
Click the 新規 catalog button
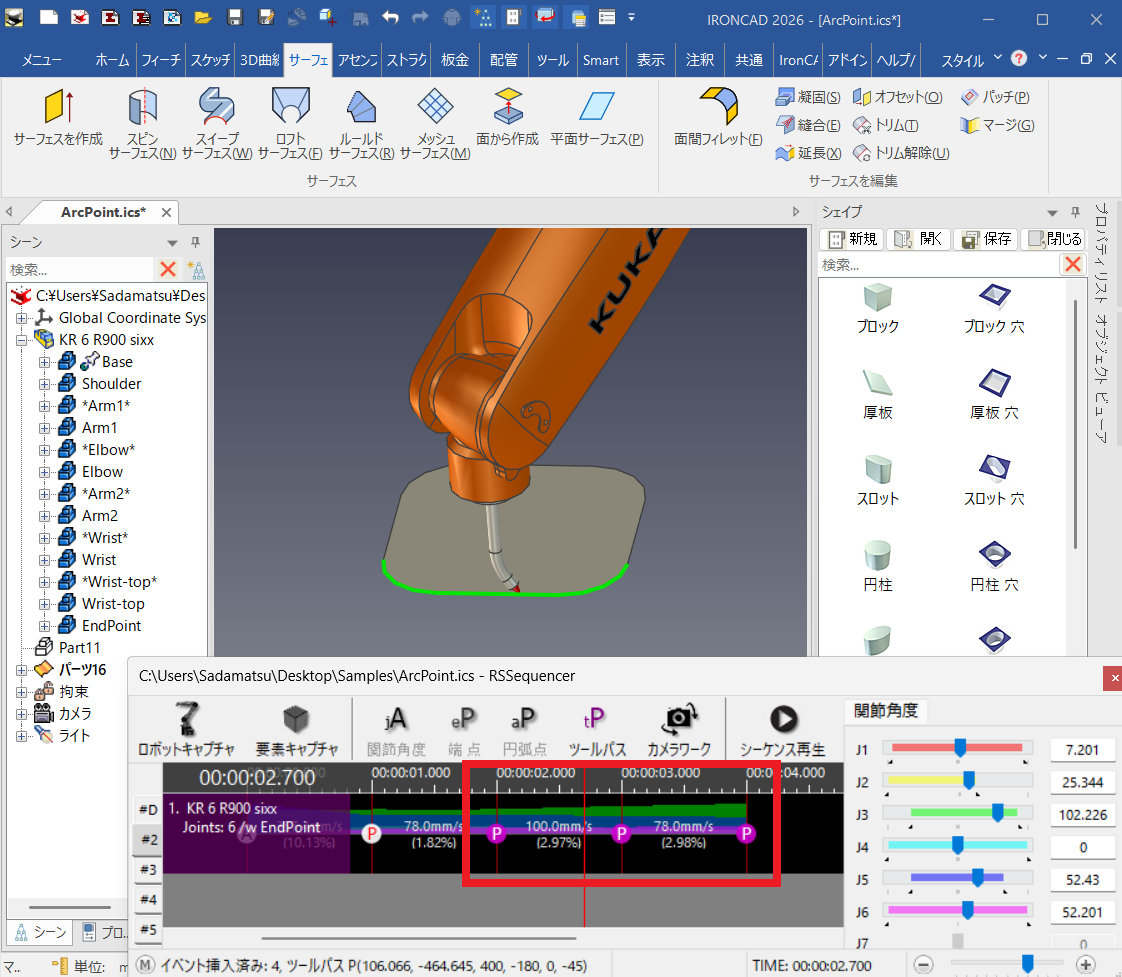click(852, 239)
